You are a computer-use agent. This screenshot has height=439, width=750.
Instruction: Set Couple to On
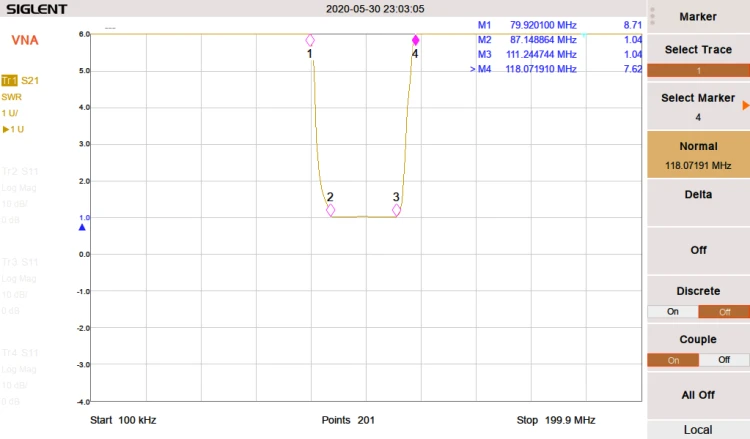coord(673,360)
